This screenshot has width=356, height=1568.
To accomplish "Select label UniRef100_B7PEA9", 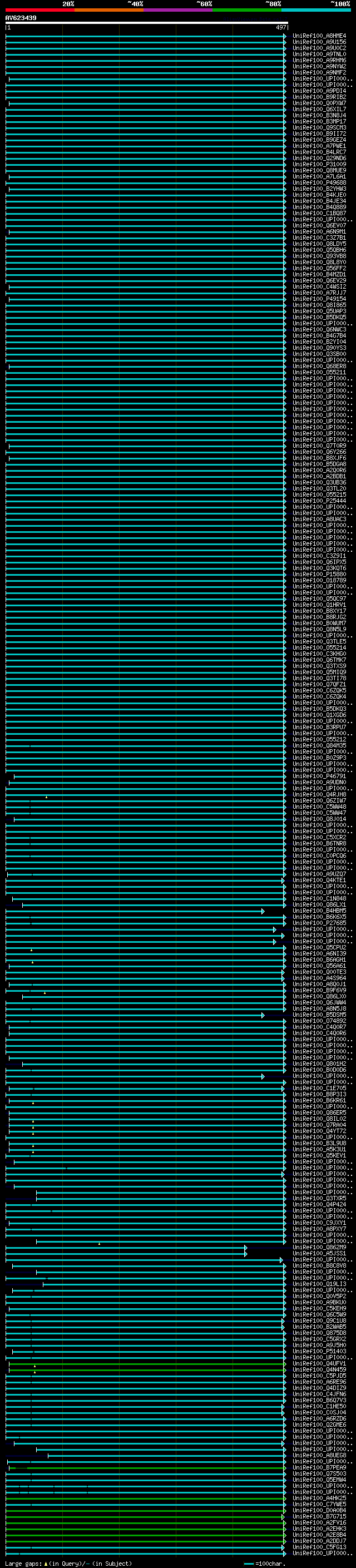I will (x=319, y=1467).
